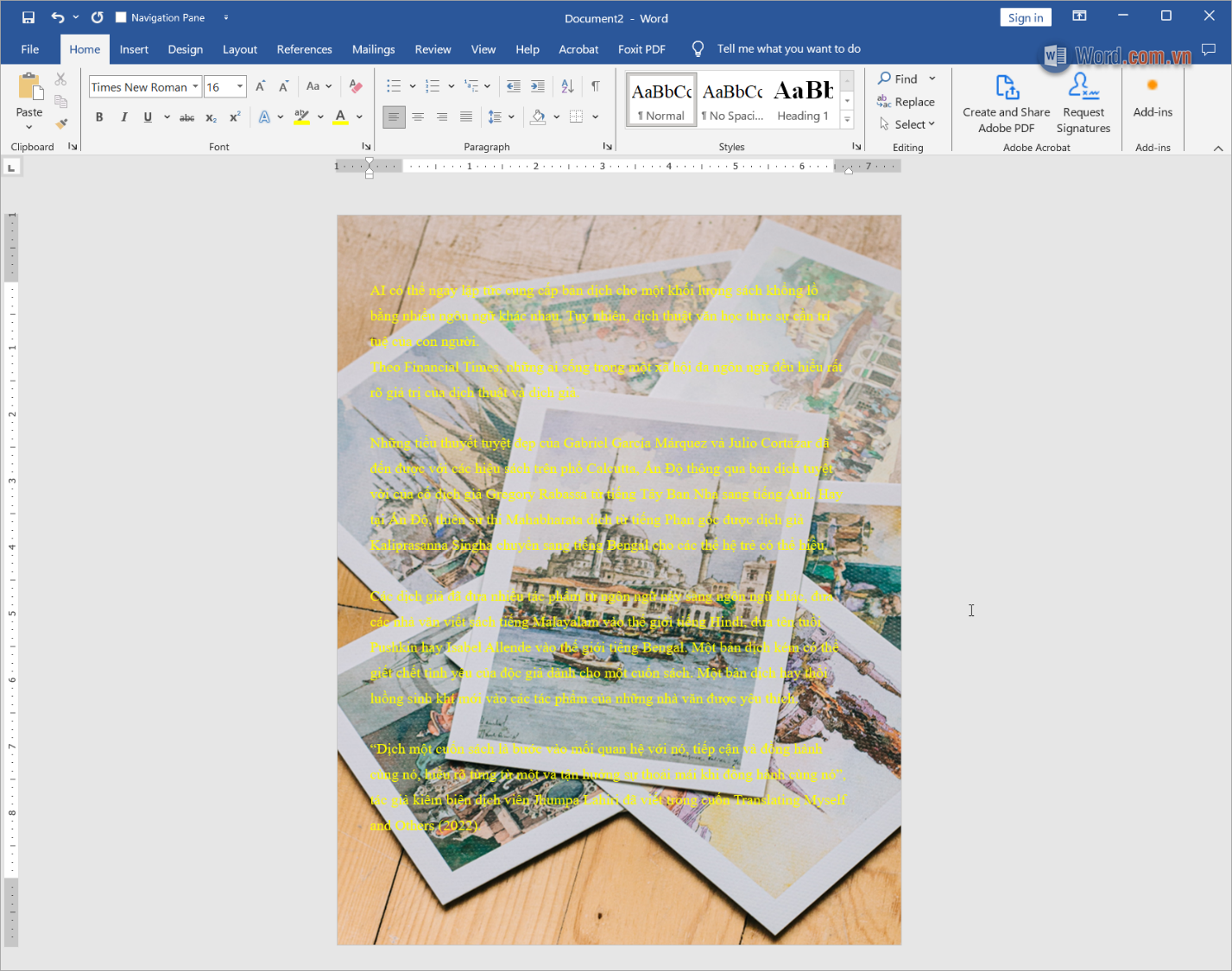1232x971 pixels.
Task: Click Ribbon Display Options icon
Action: (x=1079, y=16)
